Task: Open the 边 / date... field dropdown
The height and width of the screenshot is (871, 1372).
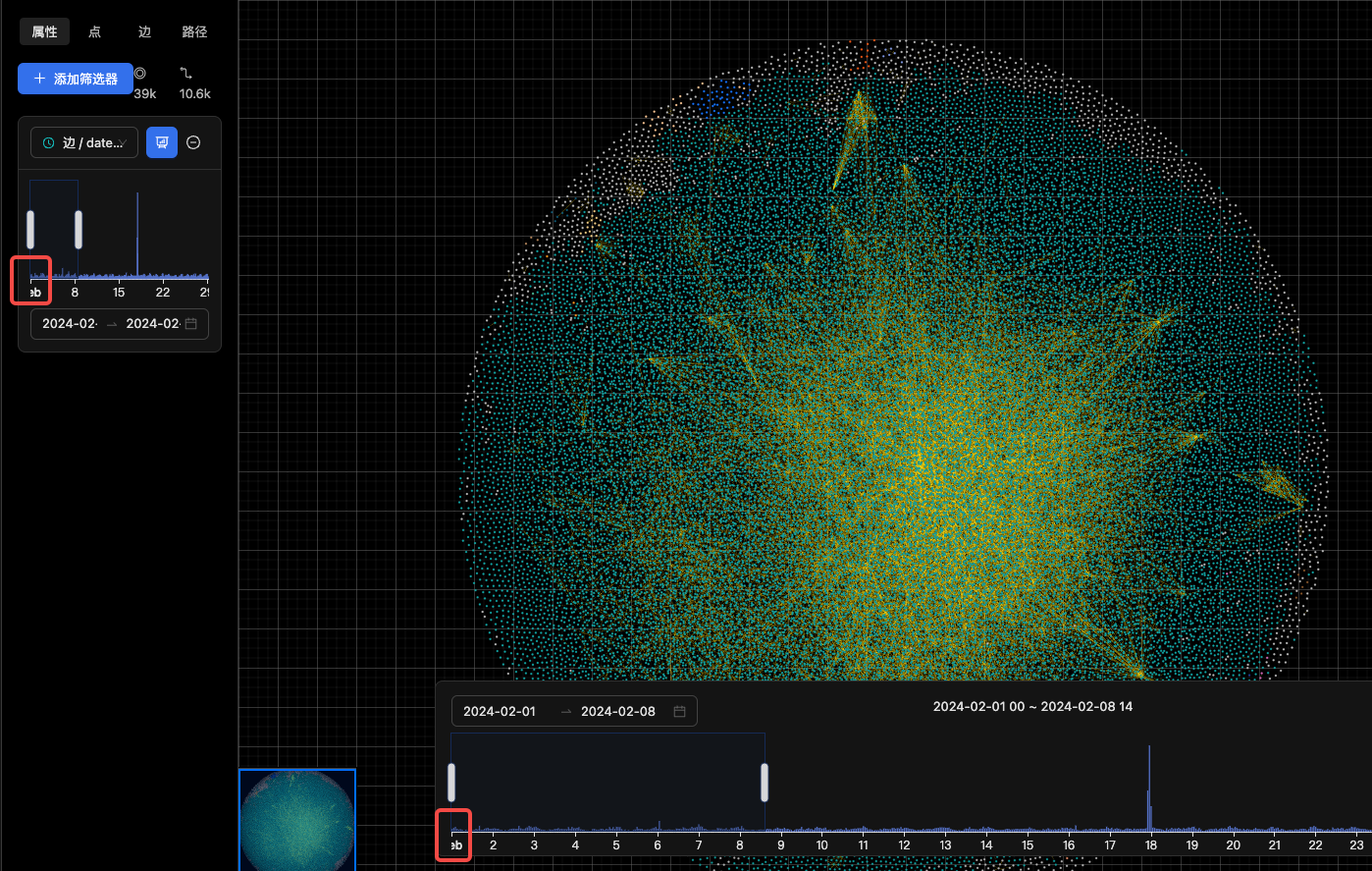Action: (84, 142)
